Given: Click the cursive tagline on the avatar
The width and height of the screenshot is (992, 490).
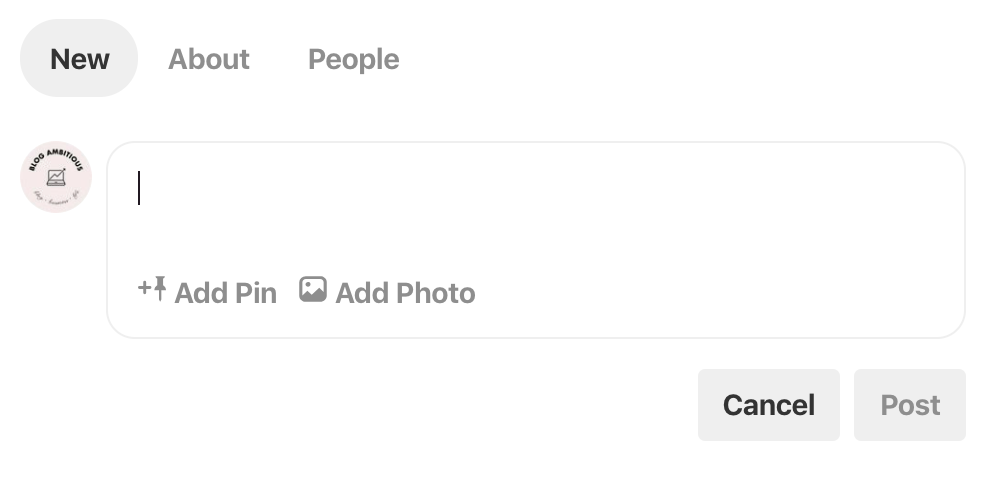Looking at the screenshot, I should point(56,194).
